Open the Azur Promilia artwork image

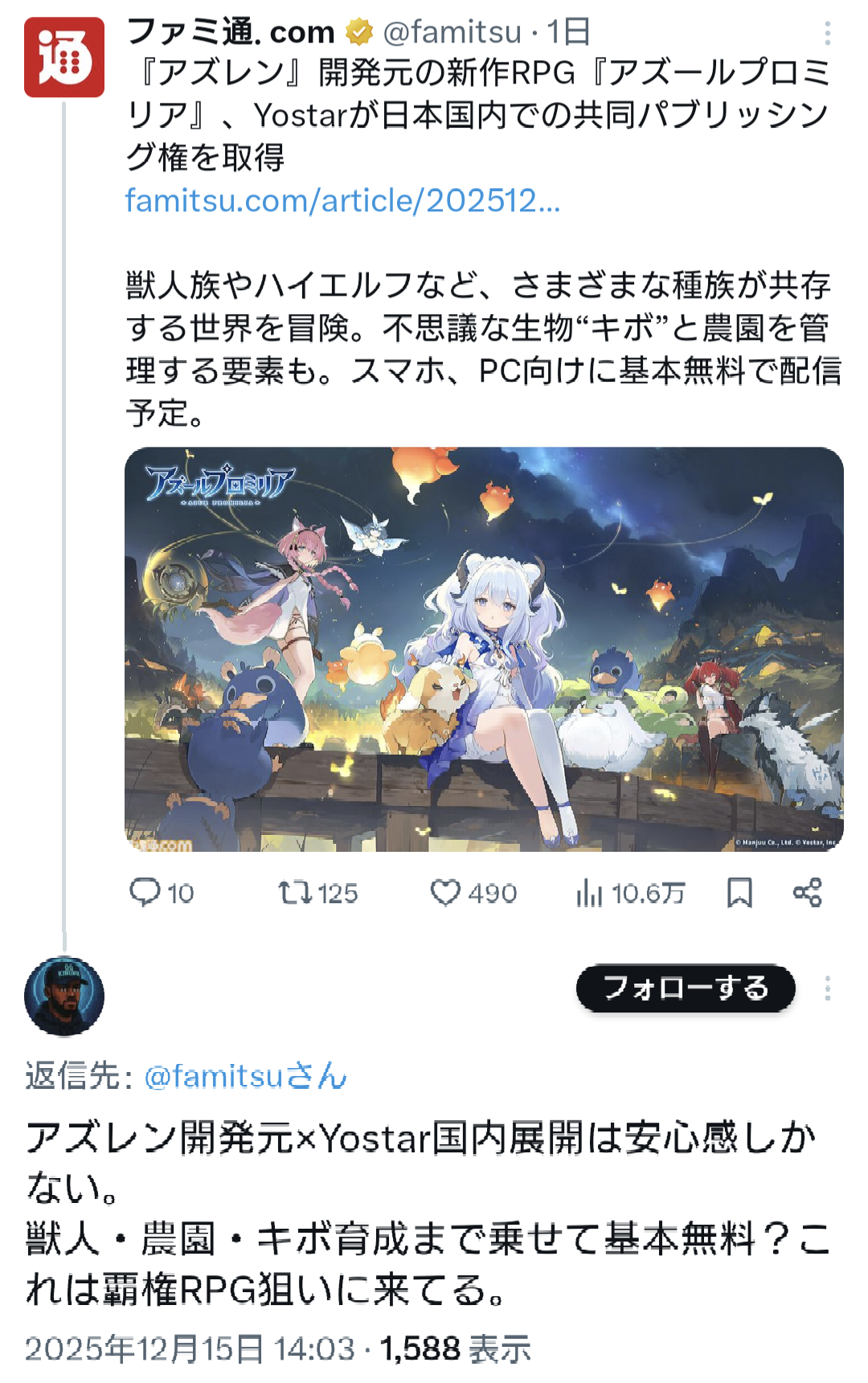tap(484, 649)
